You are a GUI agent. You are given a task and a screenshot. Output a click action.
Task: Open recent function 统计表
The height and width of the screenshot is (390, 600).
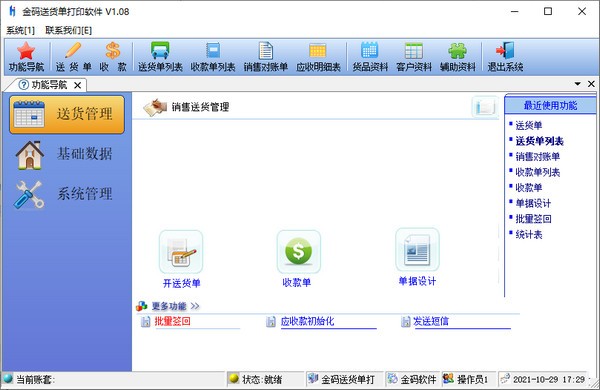click(528, 235)
